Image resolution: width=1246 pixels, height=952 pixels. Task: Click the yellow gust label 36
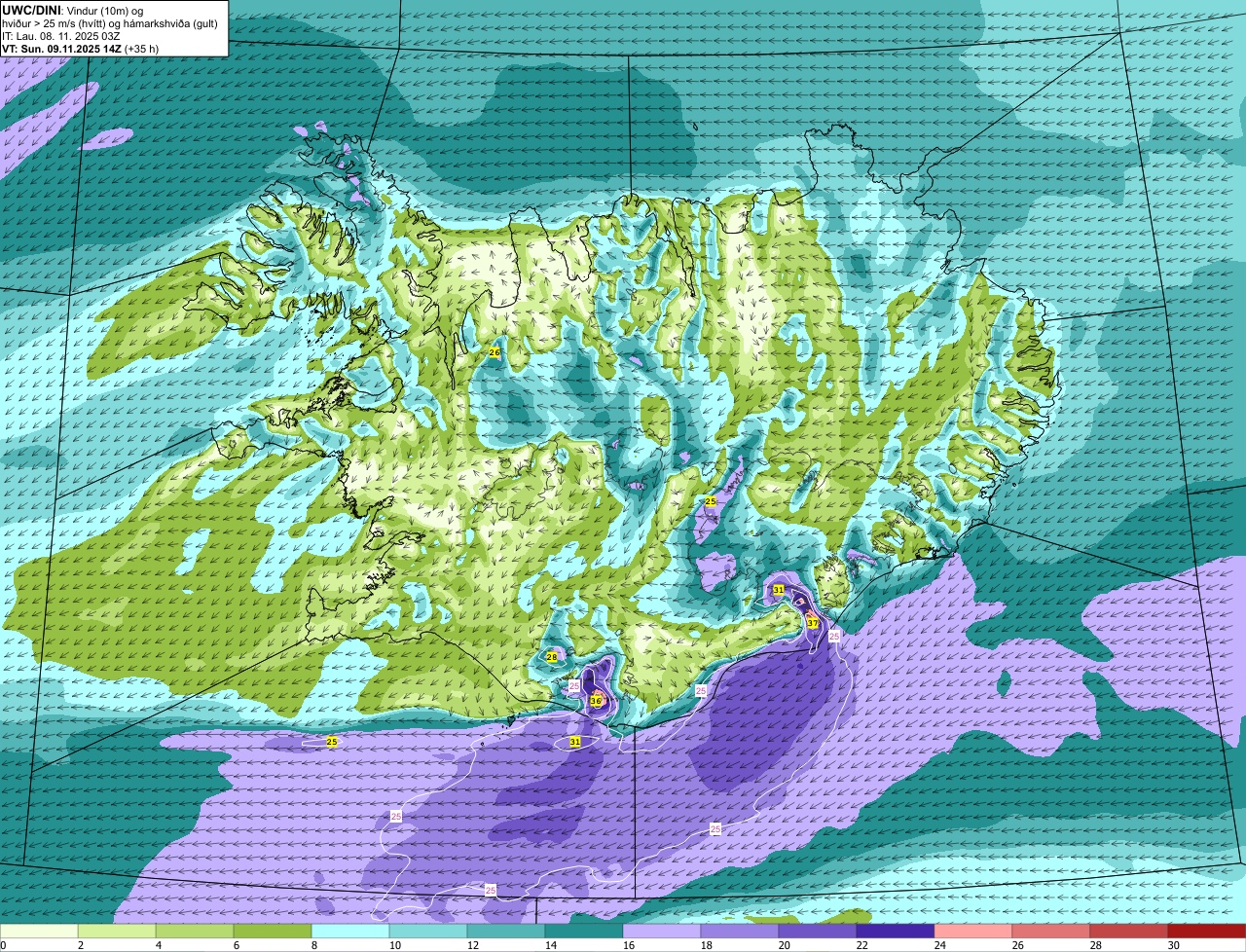596,700
